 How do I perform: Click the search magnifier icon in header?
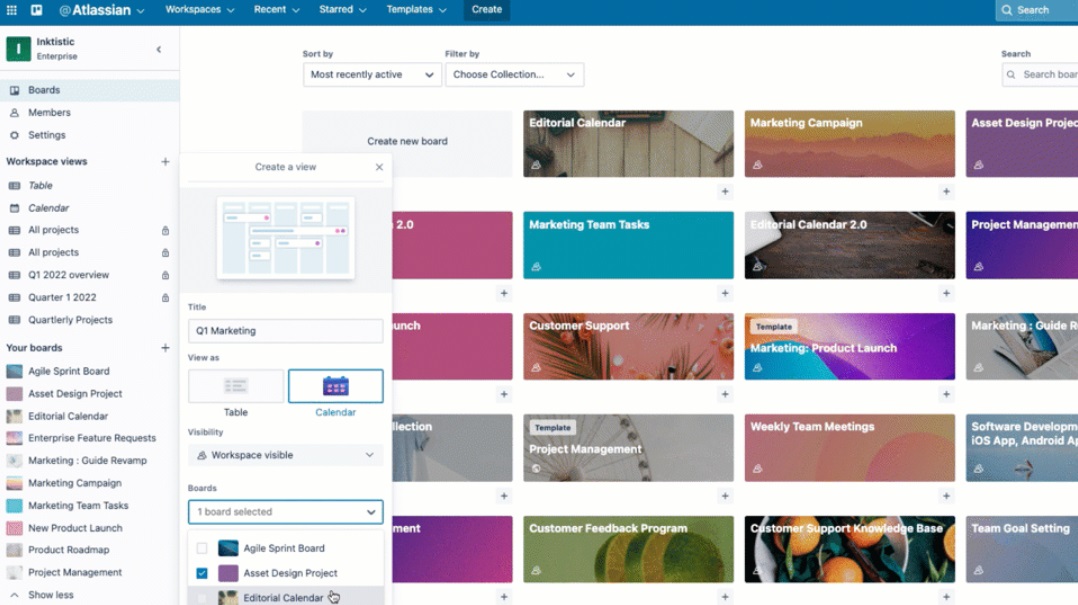pyautogui.click(x=1006, y=10)
